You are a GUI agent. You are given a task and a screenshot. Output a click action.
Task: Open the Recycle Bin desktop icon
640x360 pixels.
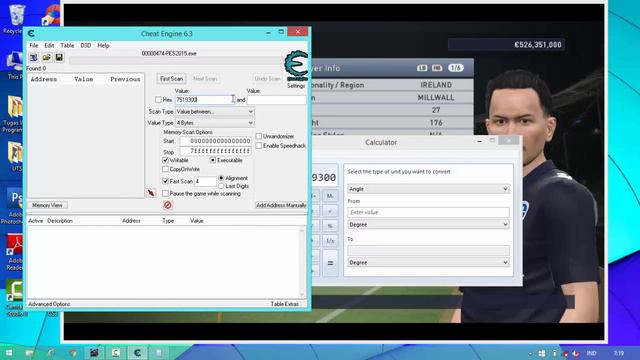[x=16, y=19]
